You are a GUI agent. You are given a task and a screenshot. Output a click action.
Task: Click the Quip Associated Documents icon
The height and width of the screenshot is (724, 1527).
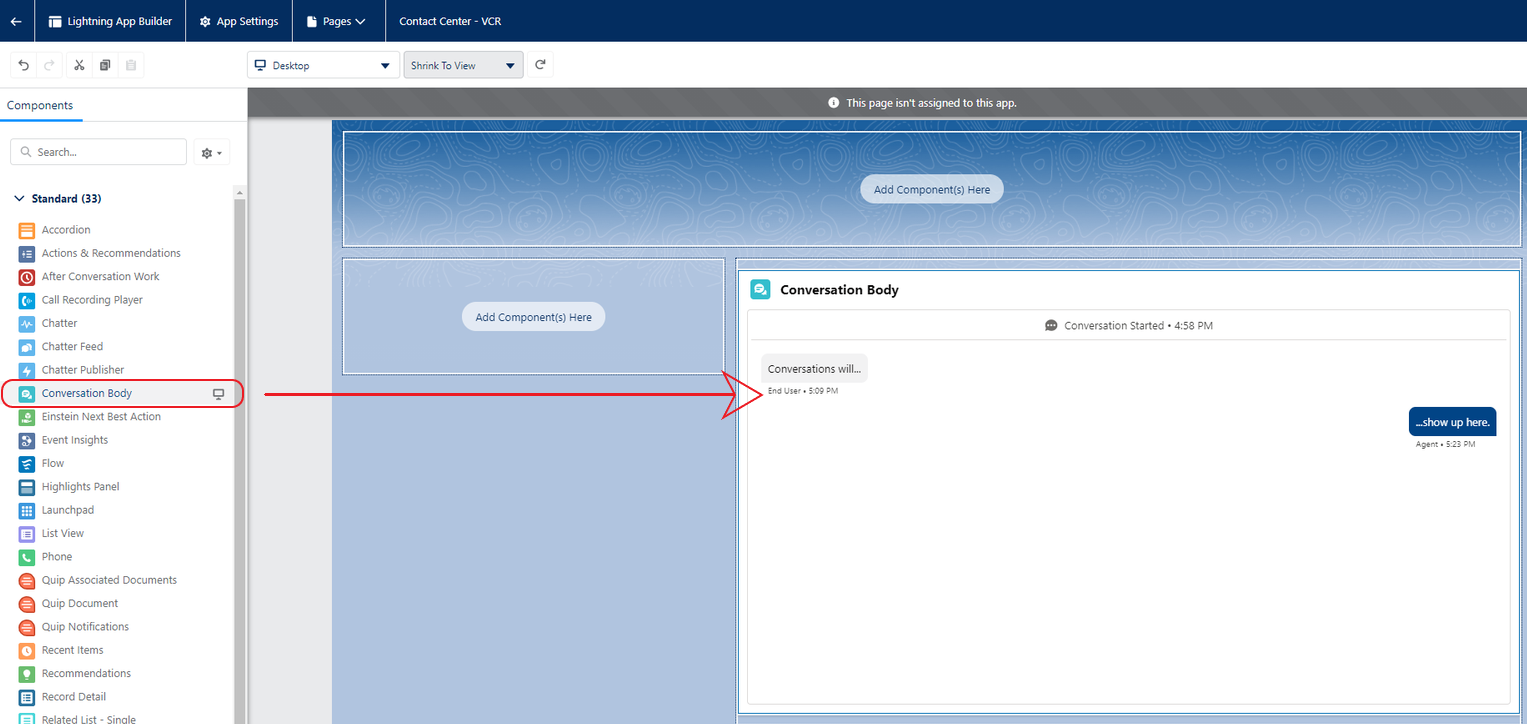coord(27,580)
